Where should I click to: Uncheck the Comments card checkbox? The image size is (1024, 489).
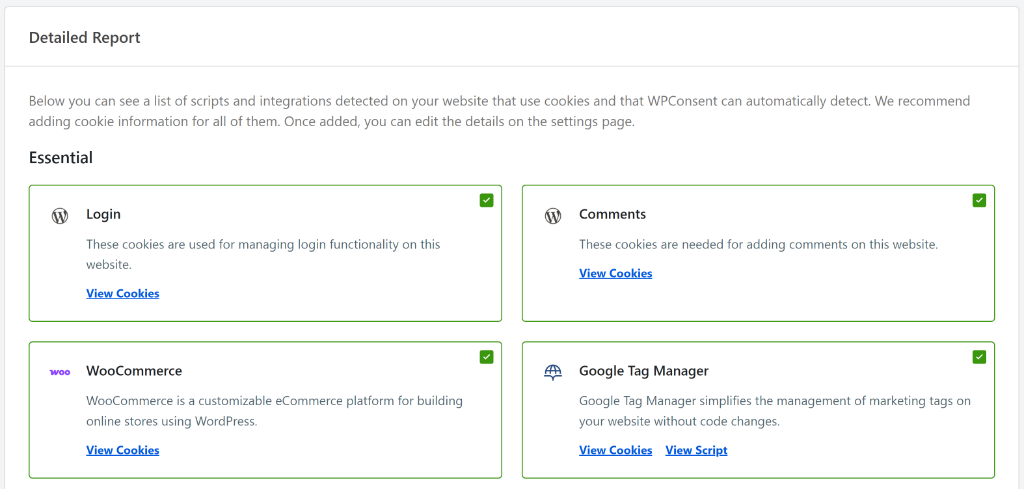tap(979, 200)
